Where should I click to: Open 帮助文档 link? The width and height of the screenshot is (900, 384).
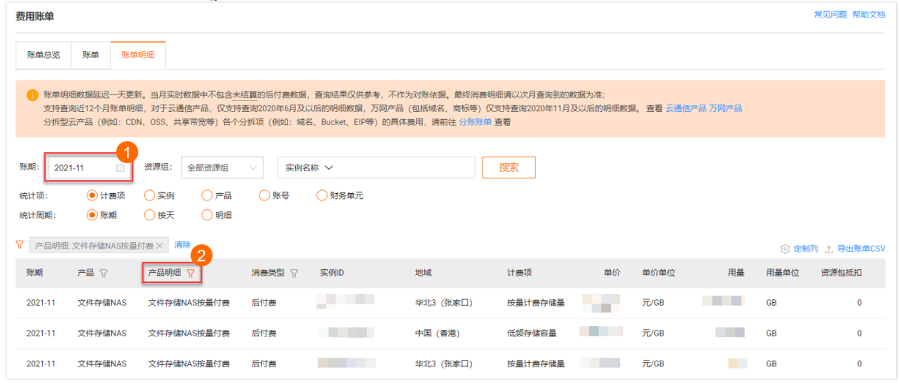pyautogui.click(x=868, y=15)
